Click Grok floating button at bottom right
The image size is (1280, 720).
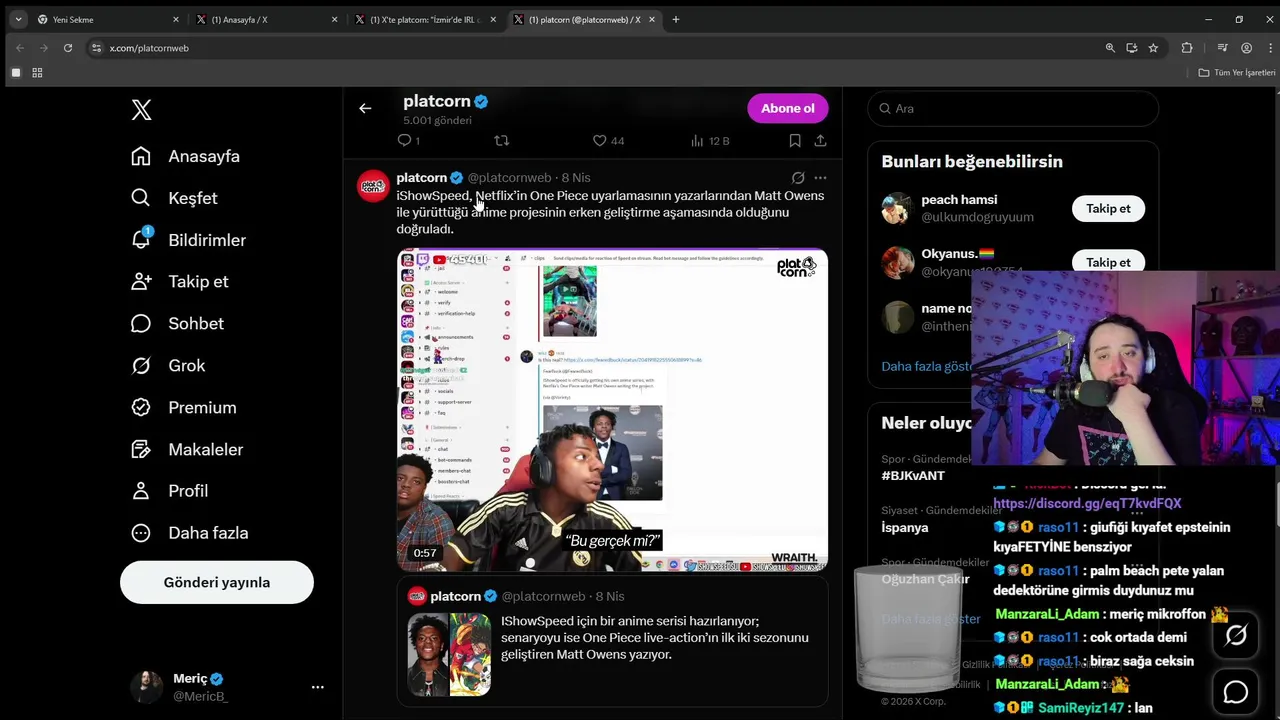tap(1236, 636)
